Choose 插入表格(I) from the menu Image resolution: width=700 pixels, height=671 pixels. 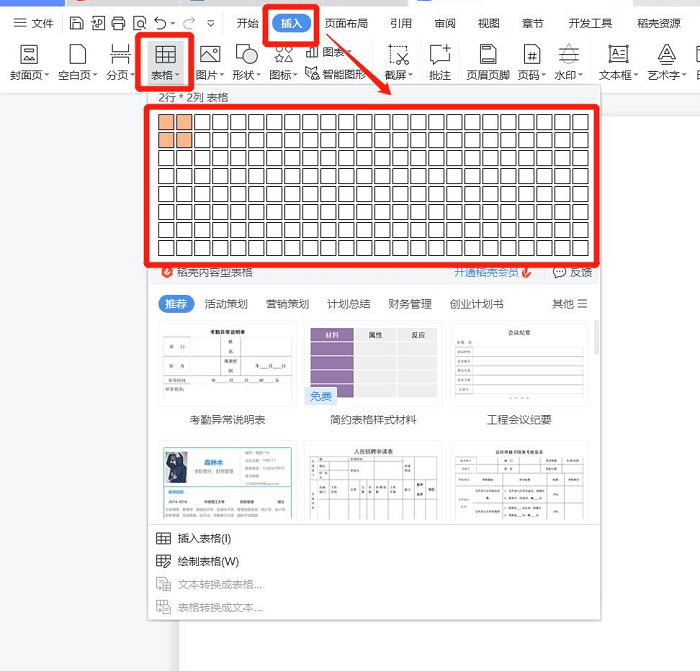tap(203, 538)
